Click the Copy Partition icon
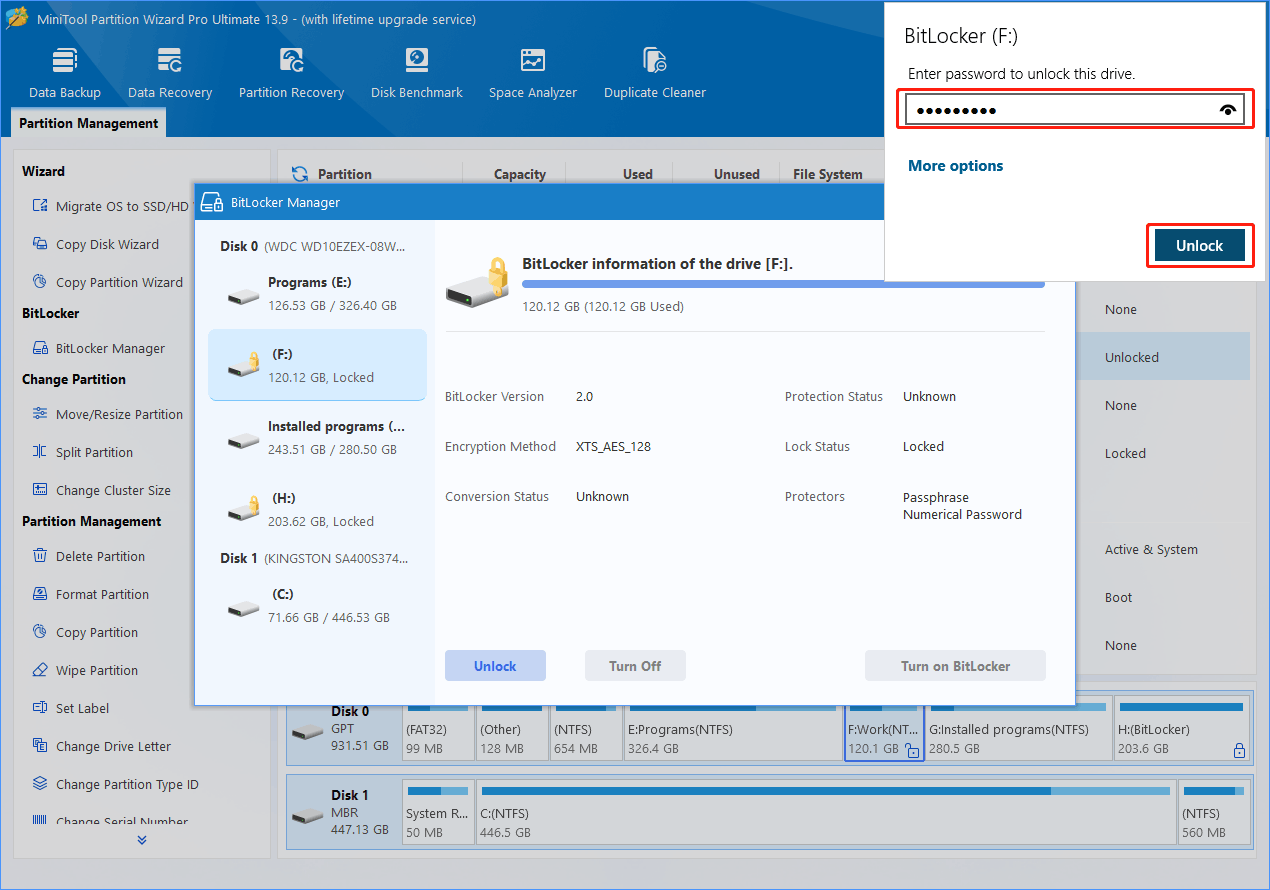The height and width of the screenshot is (890, 1270). click(x=40, y=632)
